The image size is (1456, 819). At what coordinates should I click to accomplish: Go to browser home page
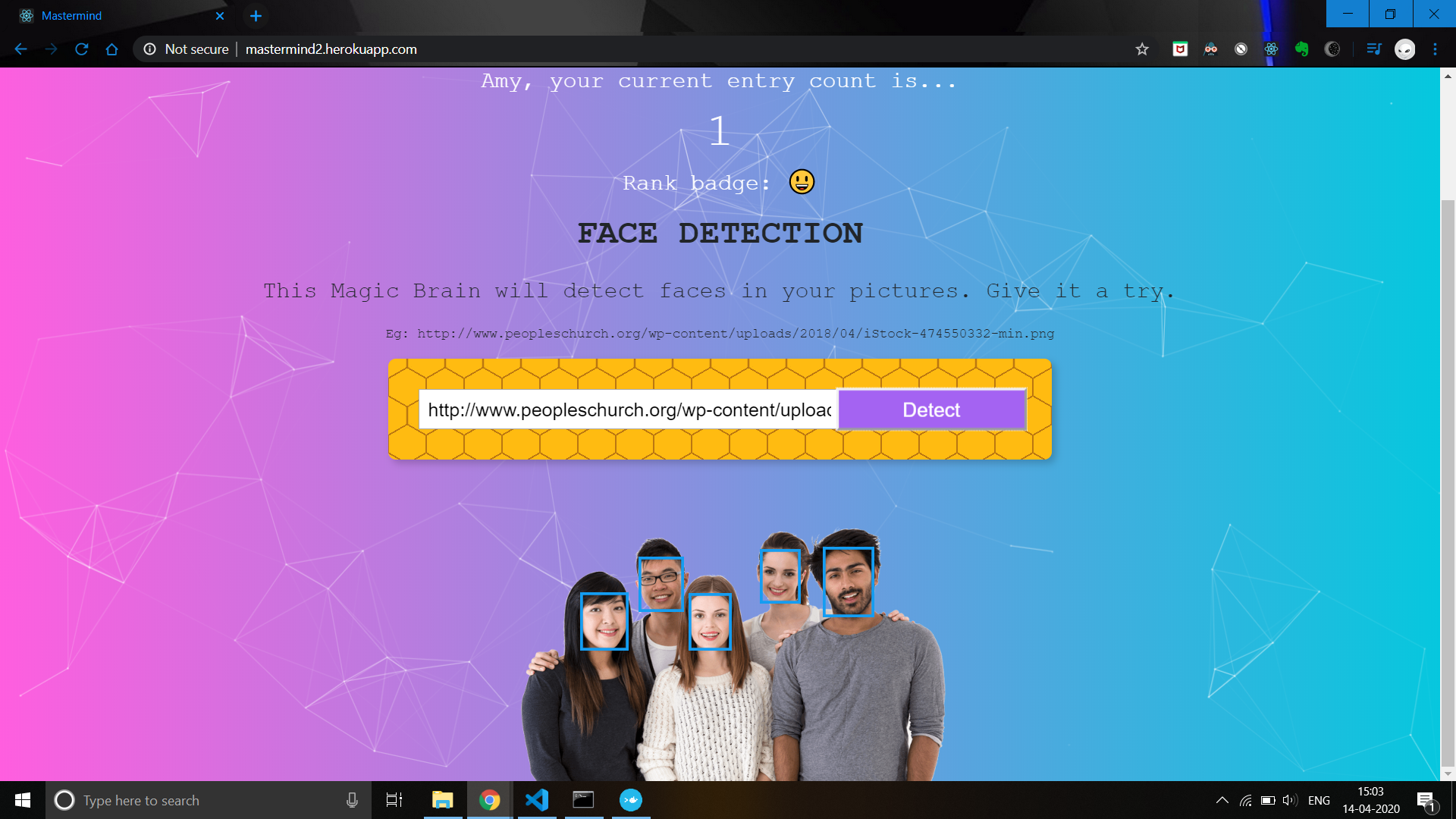tap(112, 49)
